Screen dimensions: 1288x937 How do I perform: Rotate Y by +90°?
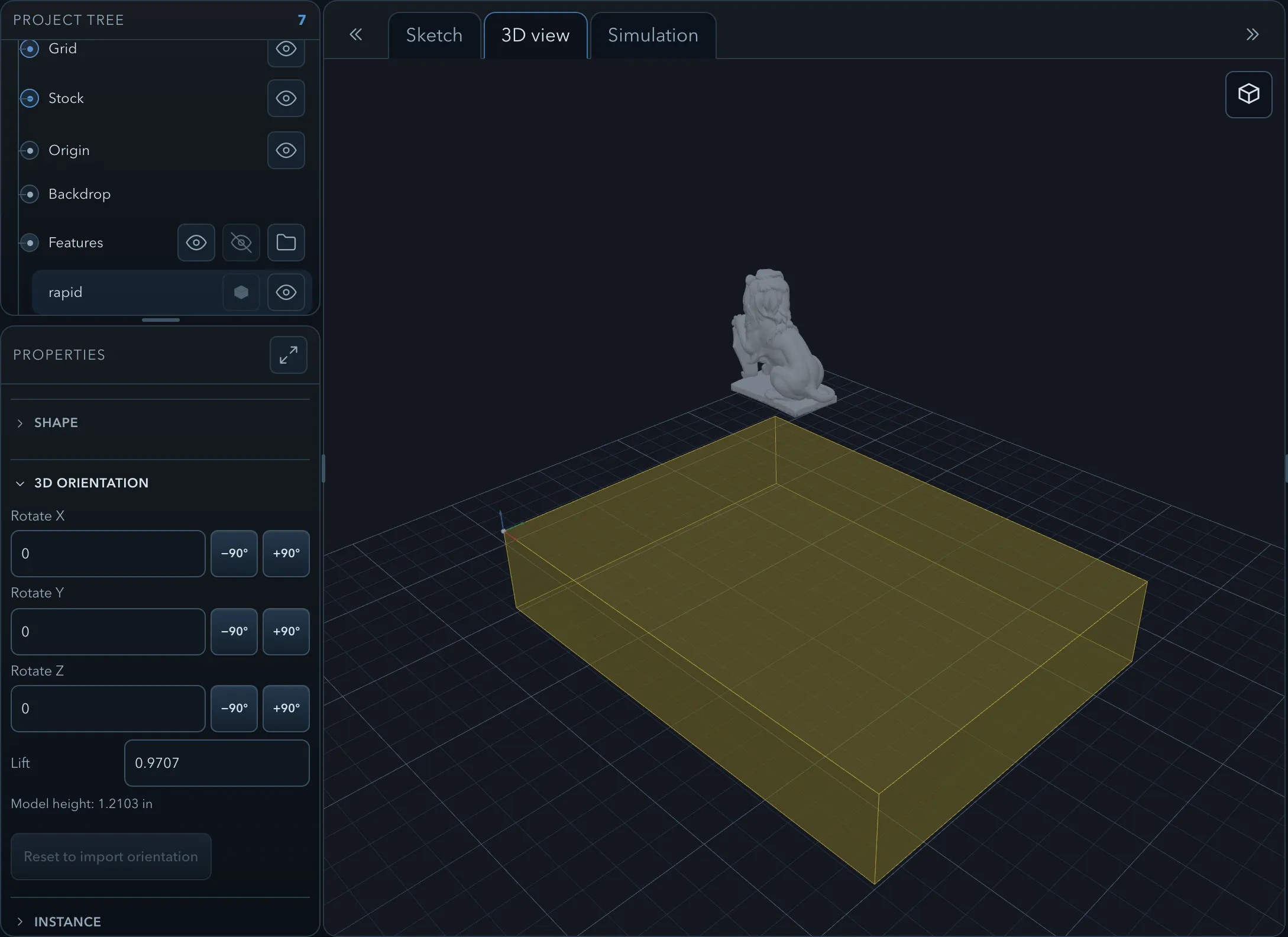tap(286, 632)
